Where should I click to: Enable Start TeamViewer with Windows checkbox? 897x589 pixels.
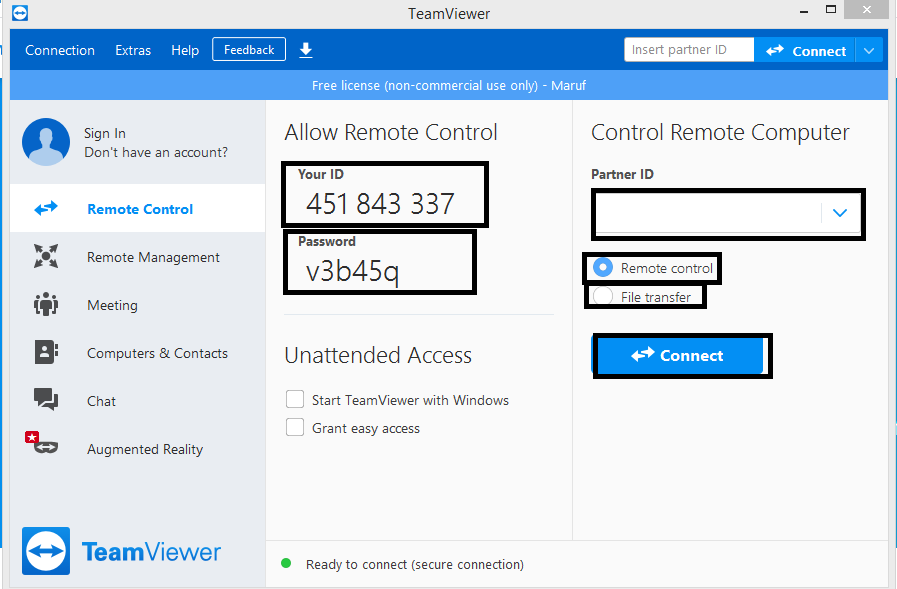[295, 399]
